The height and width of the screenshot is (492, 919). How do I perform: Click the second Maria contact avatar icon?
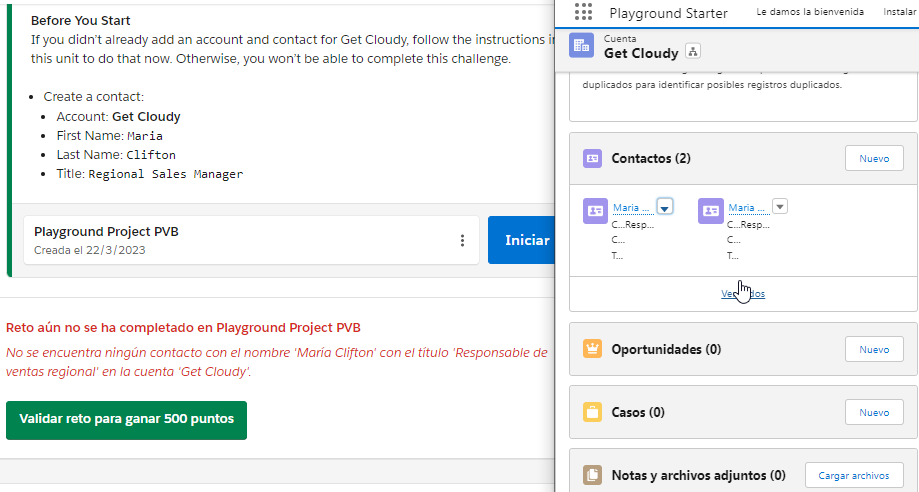tap(711, 210)
